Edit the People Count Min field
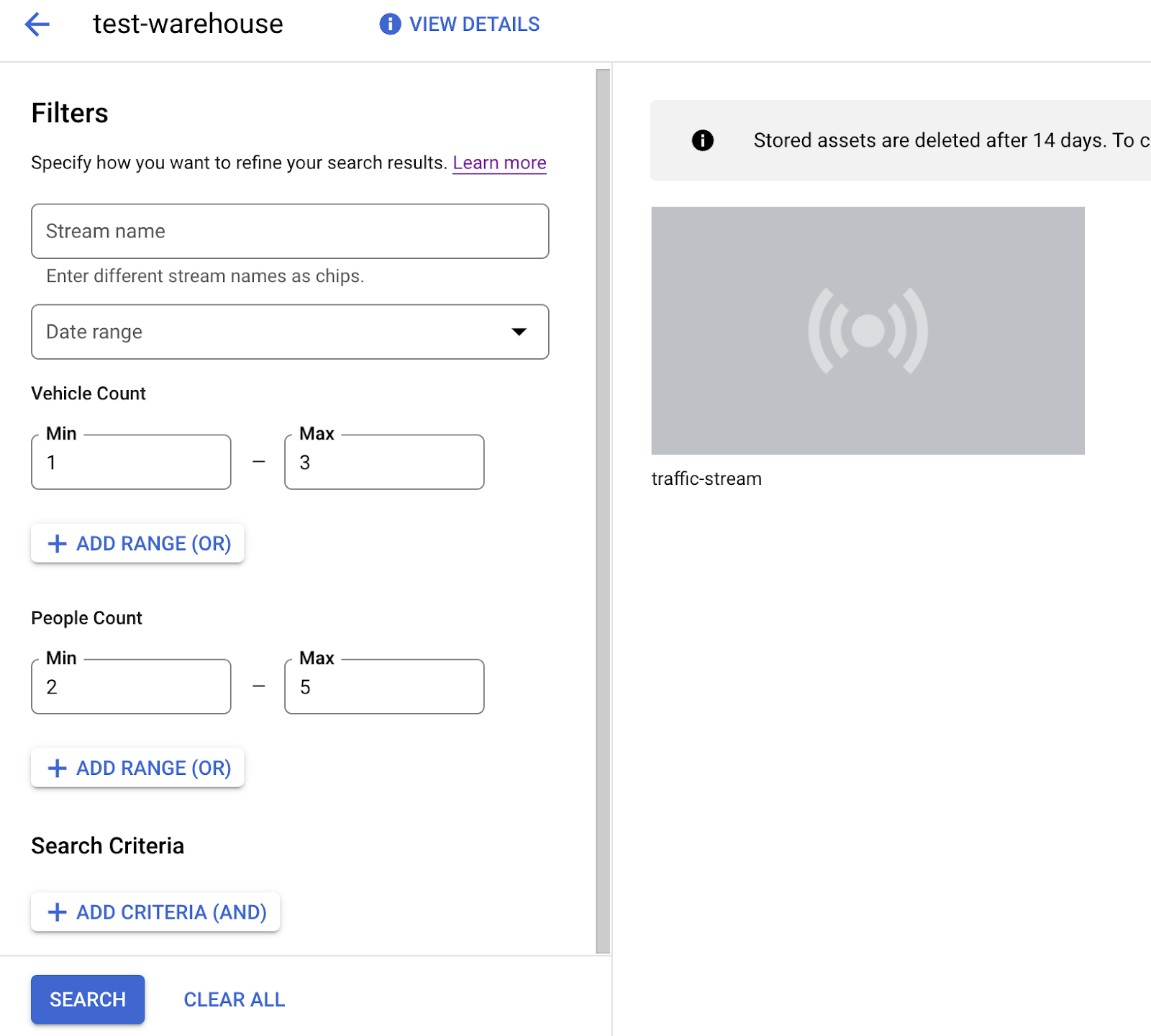Image resolution: width=1151 pixels, height=1036 pixels. tap(131, 687)
